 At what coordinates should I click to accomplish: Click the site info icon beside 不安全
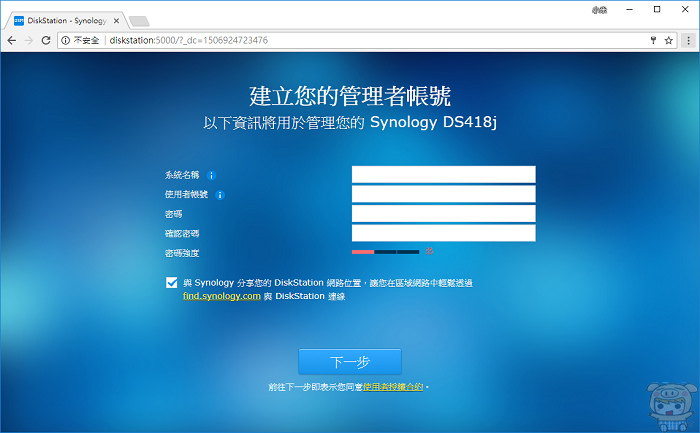(x=66, y=40)
